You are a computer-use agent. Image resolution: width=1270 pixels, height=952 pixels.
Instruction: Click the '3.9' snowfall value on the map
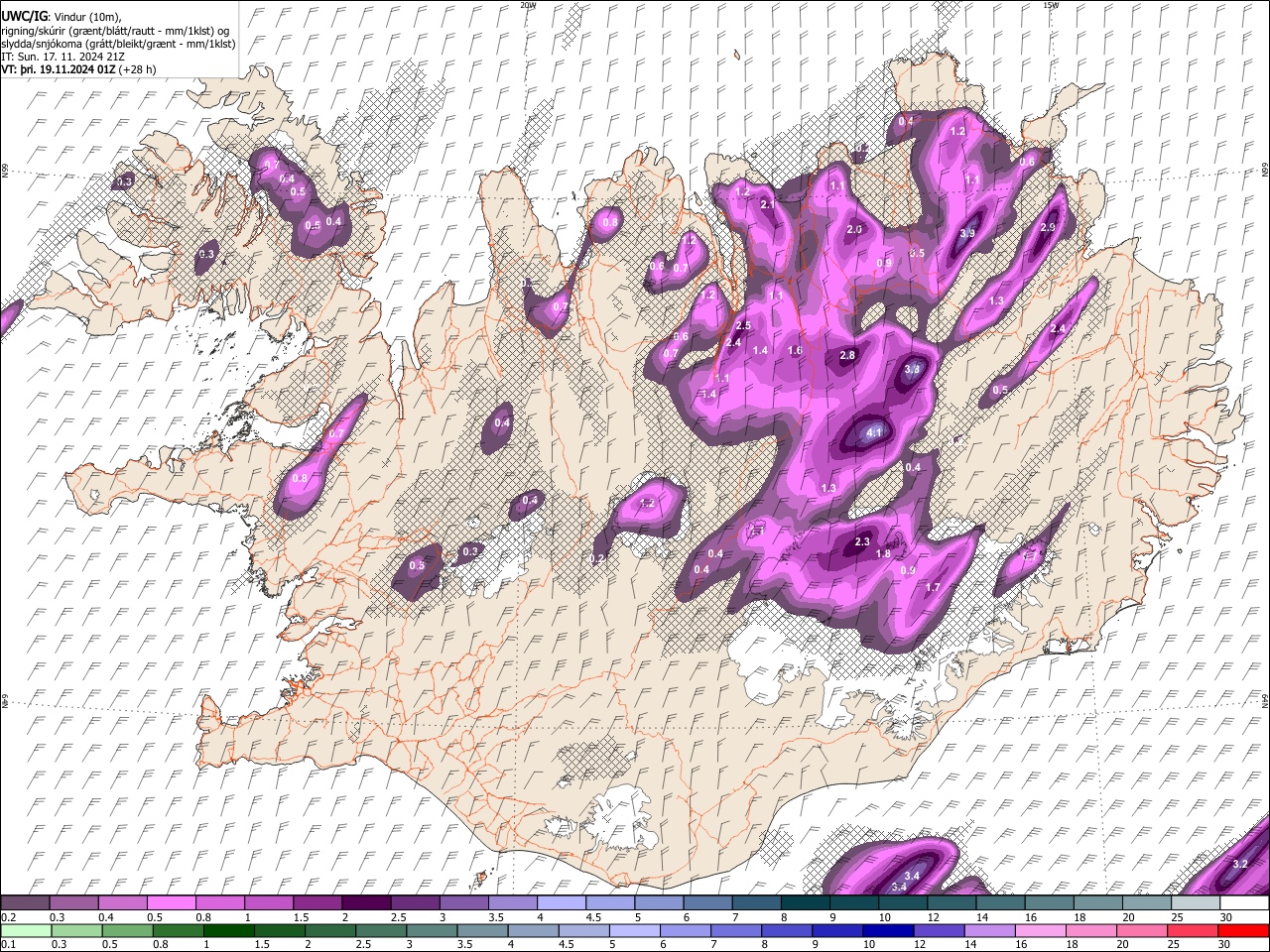click(x=968, y=233)
